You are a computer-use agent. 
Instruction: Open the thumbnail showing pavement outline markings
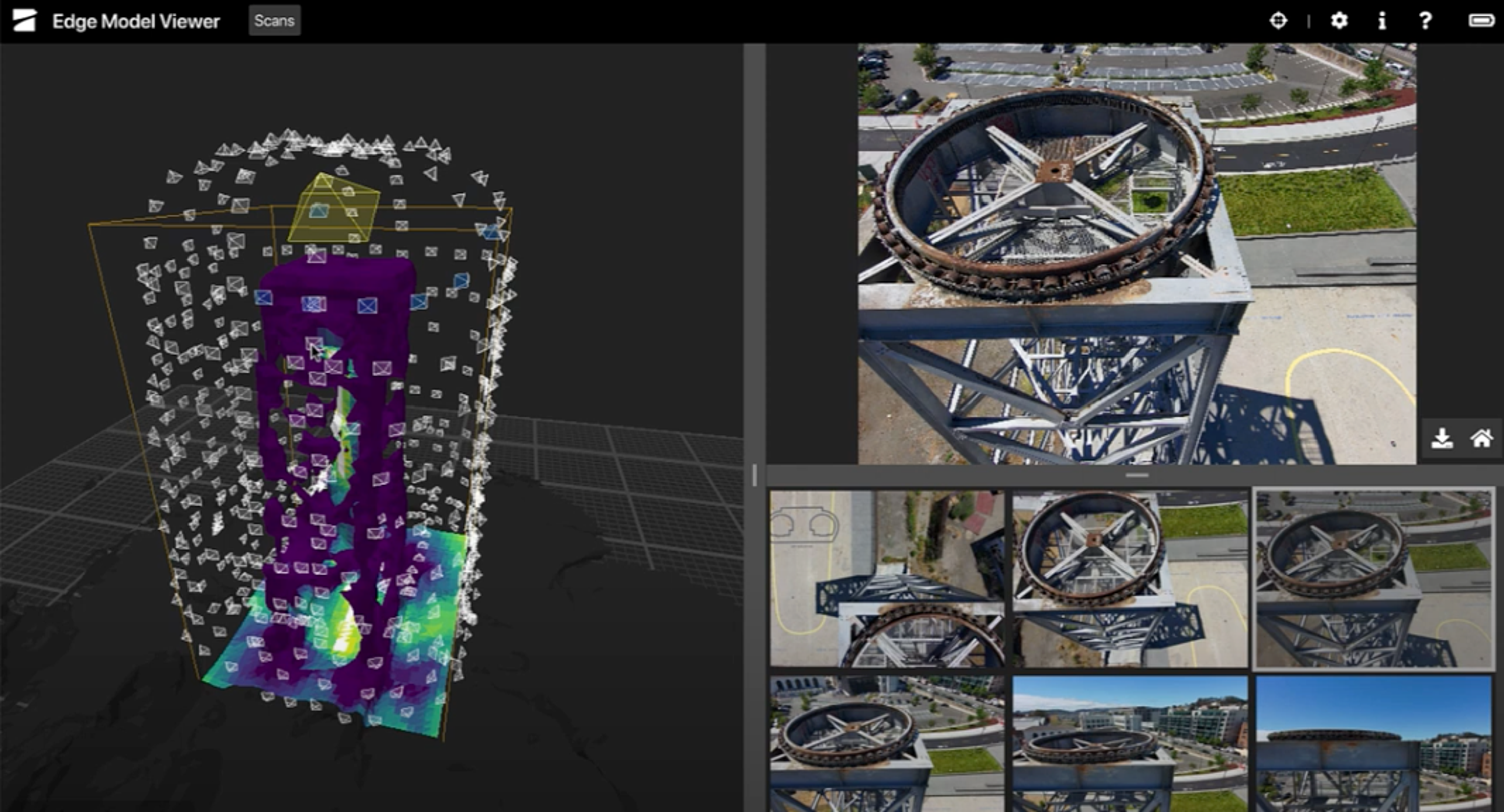pyautogui.click(x=887, y=578)
